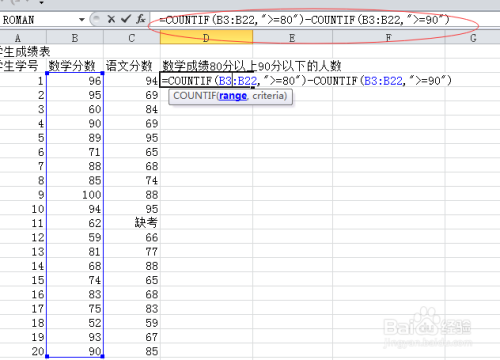Select math score 90 for student 4
This screenshot has width=500, height=360.
pos(75,124)
